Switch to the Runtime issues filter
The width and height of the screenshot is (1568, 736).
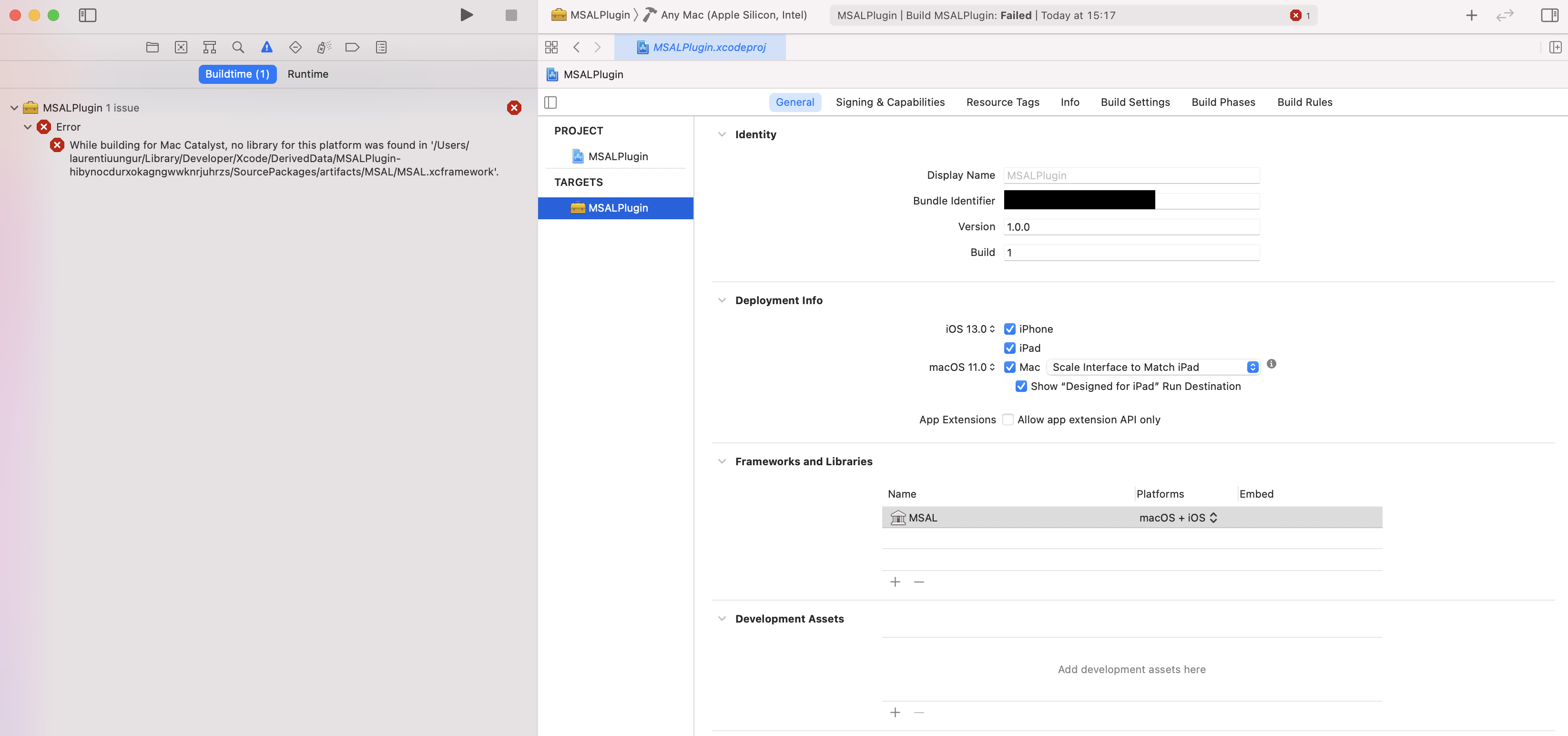pos(308,74)
